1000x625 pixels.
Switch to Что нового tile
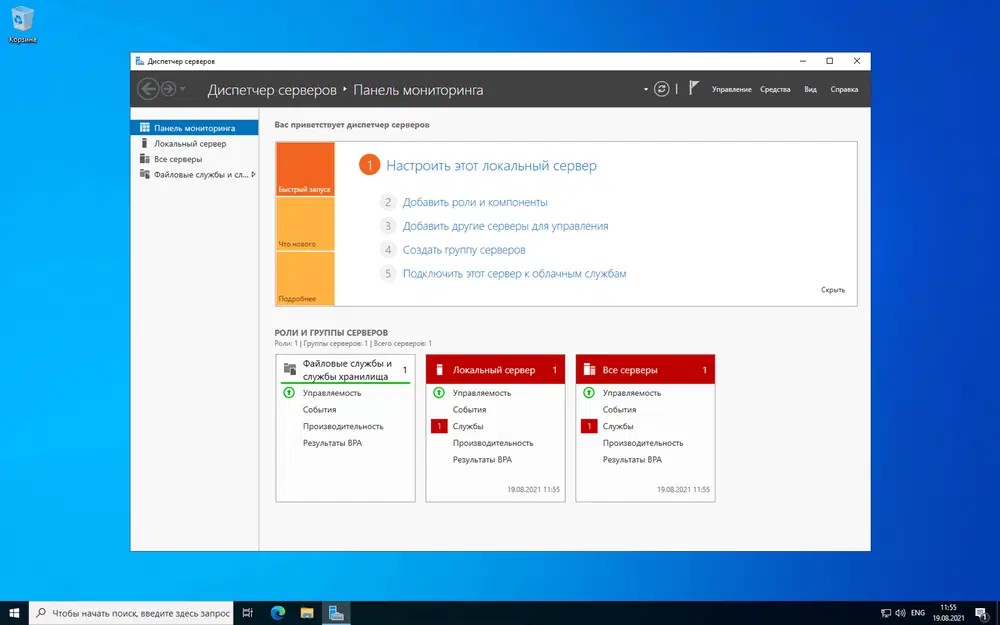[x=305, y=224]
